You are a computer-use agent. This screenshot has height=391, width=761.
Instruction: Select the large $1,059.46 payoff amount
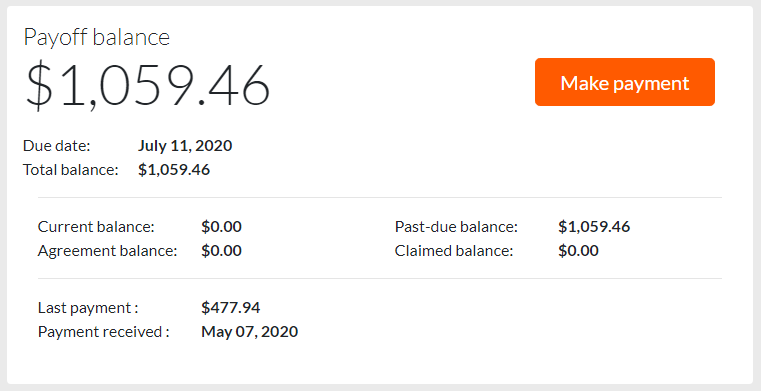pos(148,86)
